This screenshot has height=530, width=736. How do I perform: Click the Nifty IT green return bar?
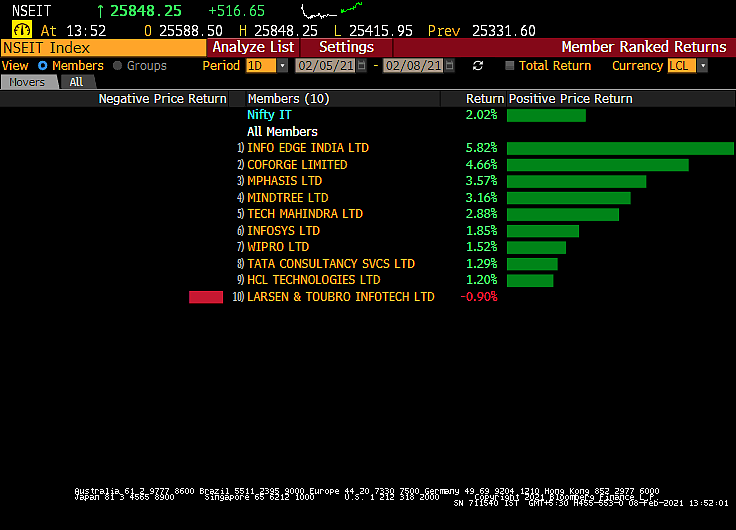click(x=546, y=115)
